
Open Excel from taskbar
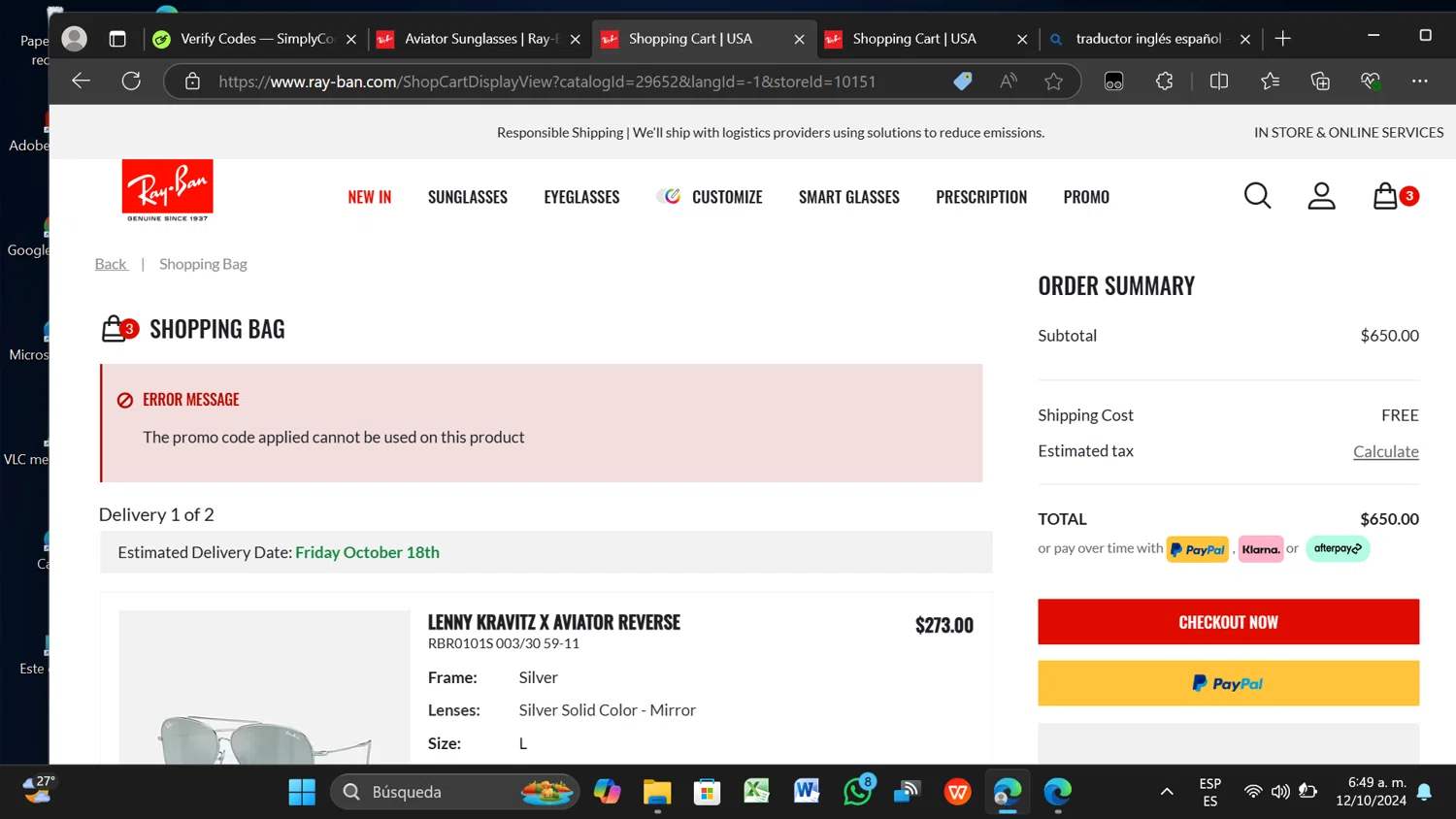(x=756, y=792)
